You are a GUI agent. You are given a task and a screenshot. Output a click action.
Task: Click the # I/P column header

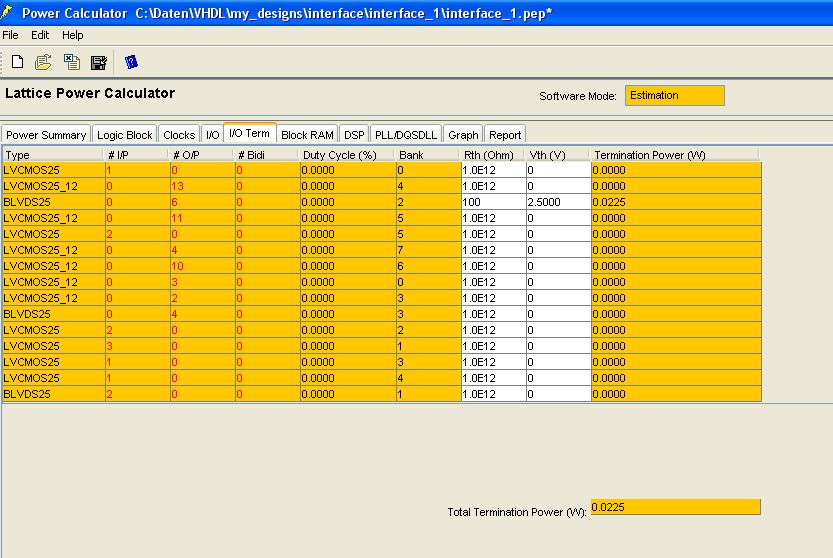tap(135, 155)
